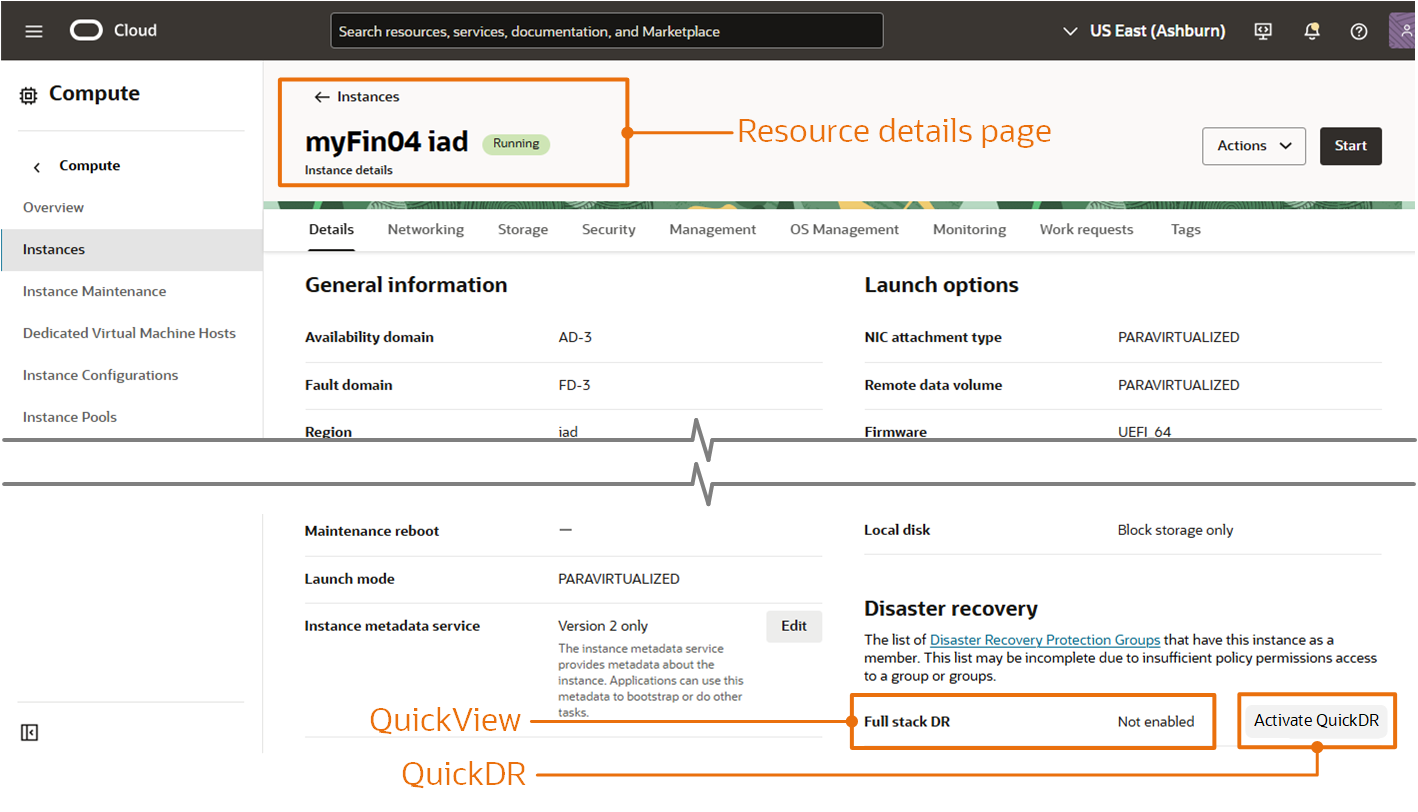Viewport: 1418px width, 812px height.
Task: Open the Cloud Shell console icon
Action: (1263, 31)
